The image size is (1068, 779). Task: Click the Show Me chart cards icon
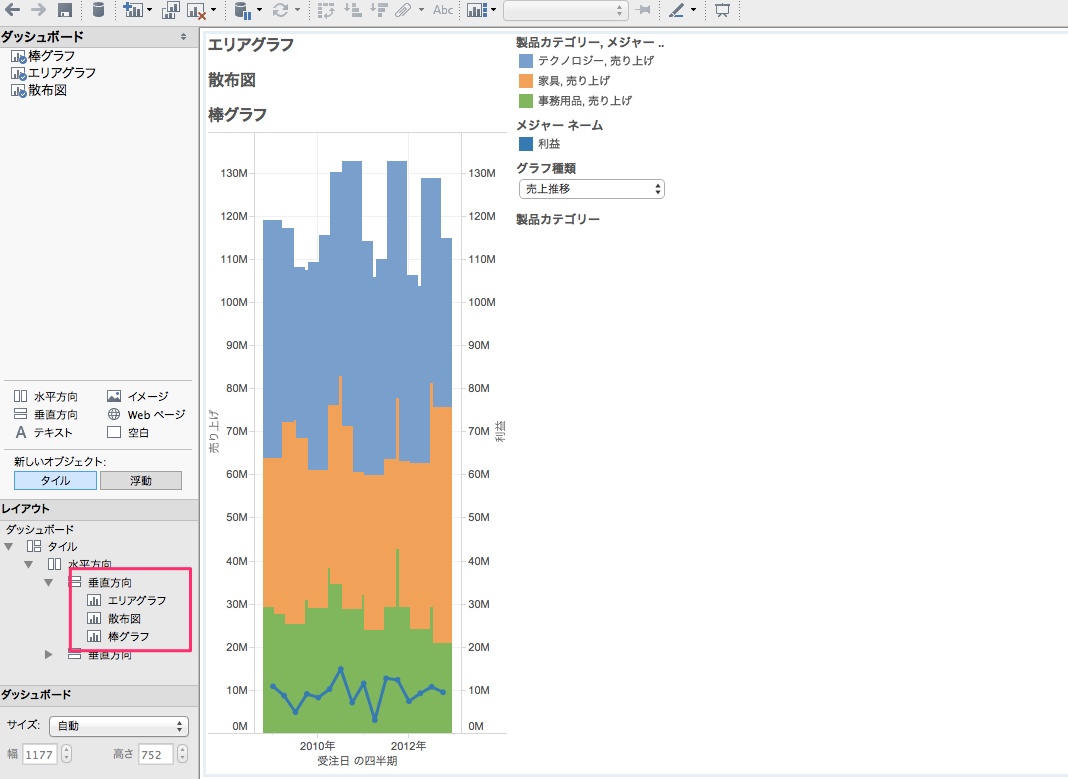click(x=477, y=10)
